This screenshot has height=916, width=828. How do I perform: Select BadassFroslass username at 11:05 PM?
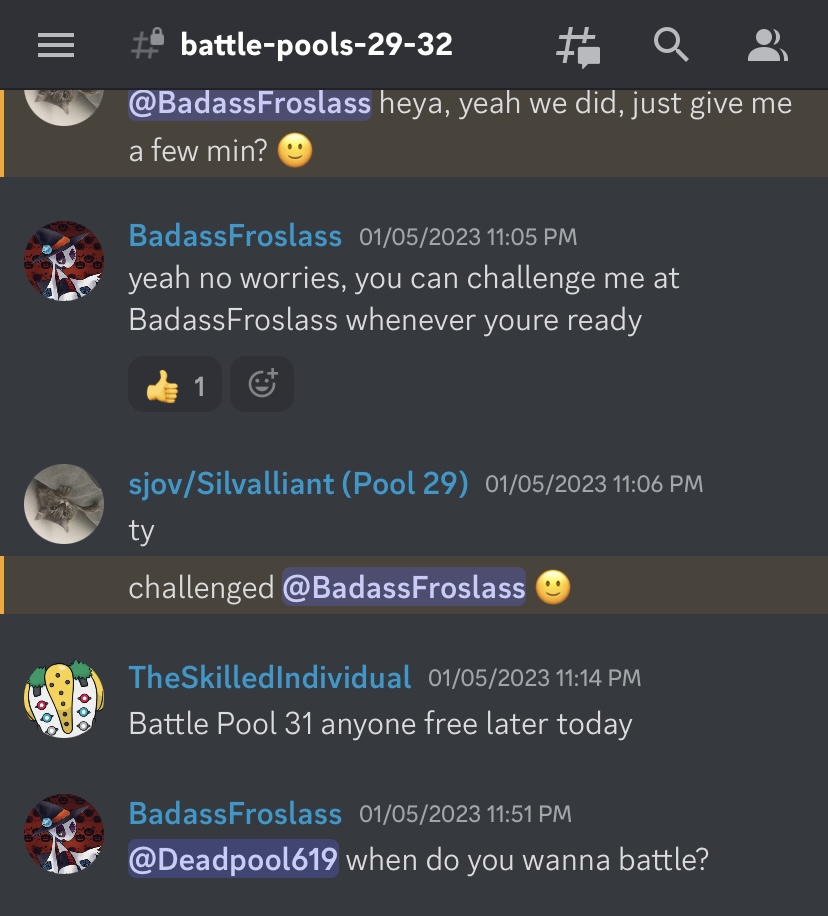point(235,236)
